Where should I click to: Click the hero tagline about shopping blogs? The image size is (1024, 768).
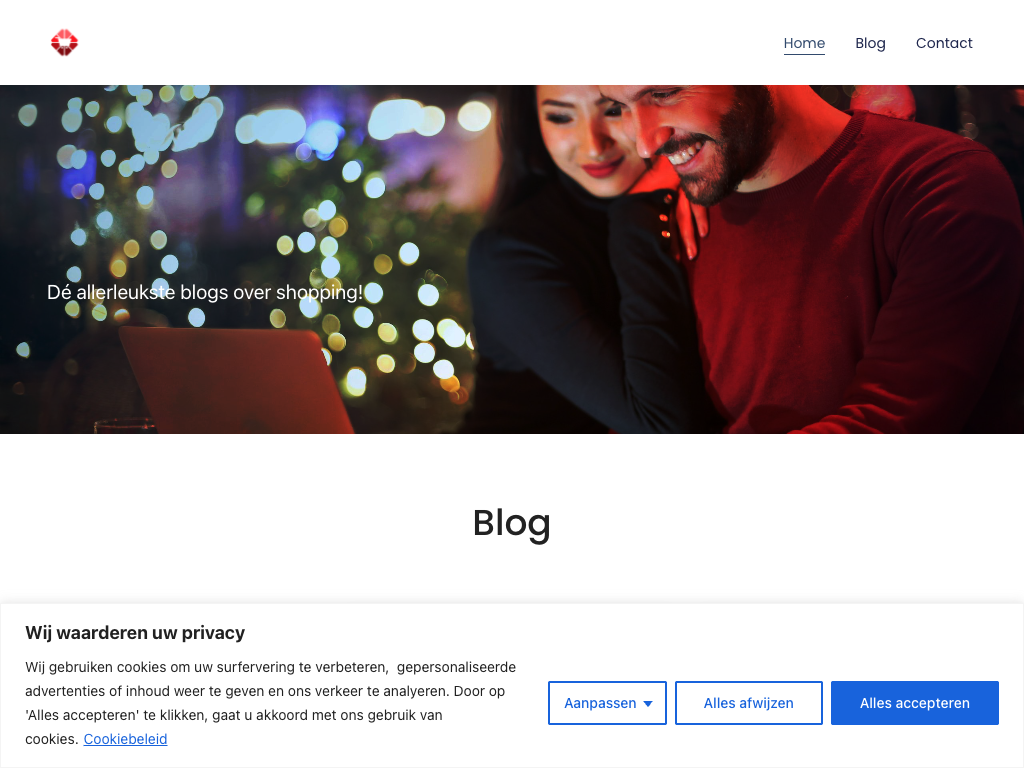204,293
